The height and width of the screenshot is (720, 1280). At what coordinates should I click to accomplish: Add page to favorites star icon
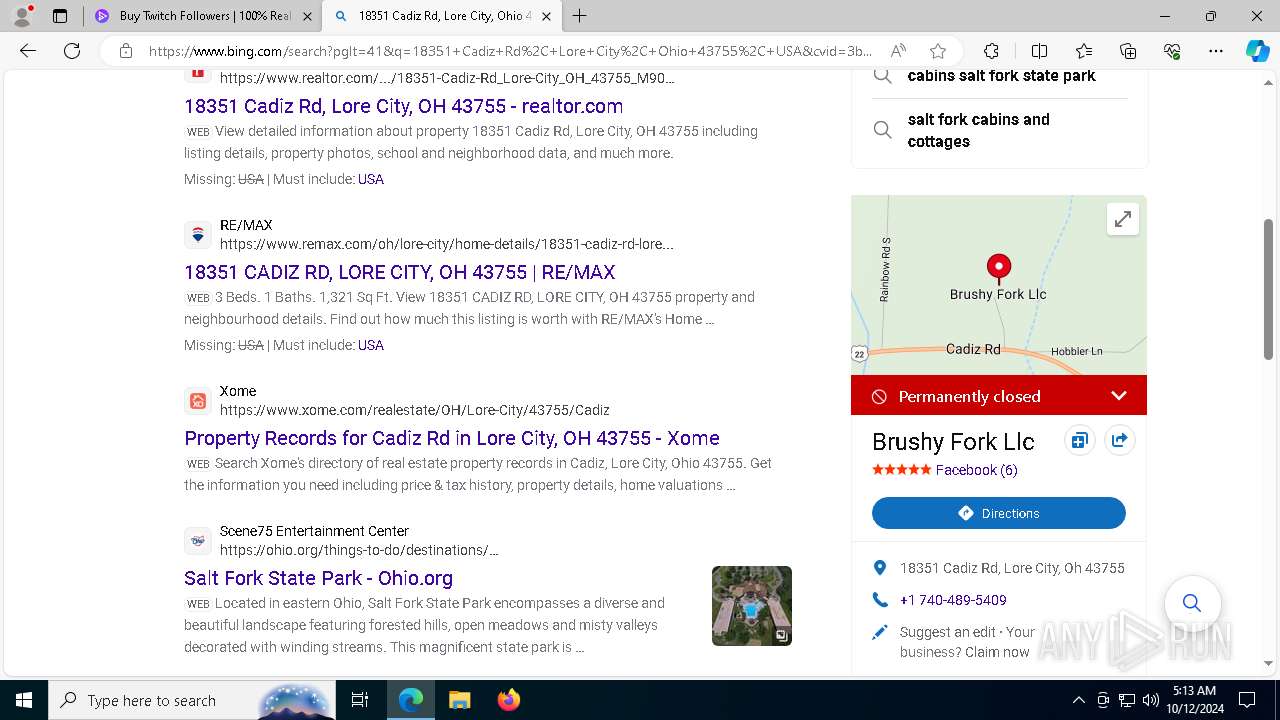[x=937, y=51]
